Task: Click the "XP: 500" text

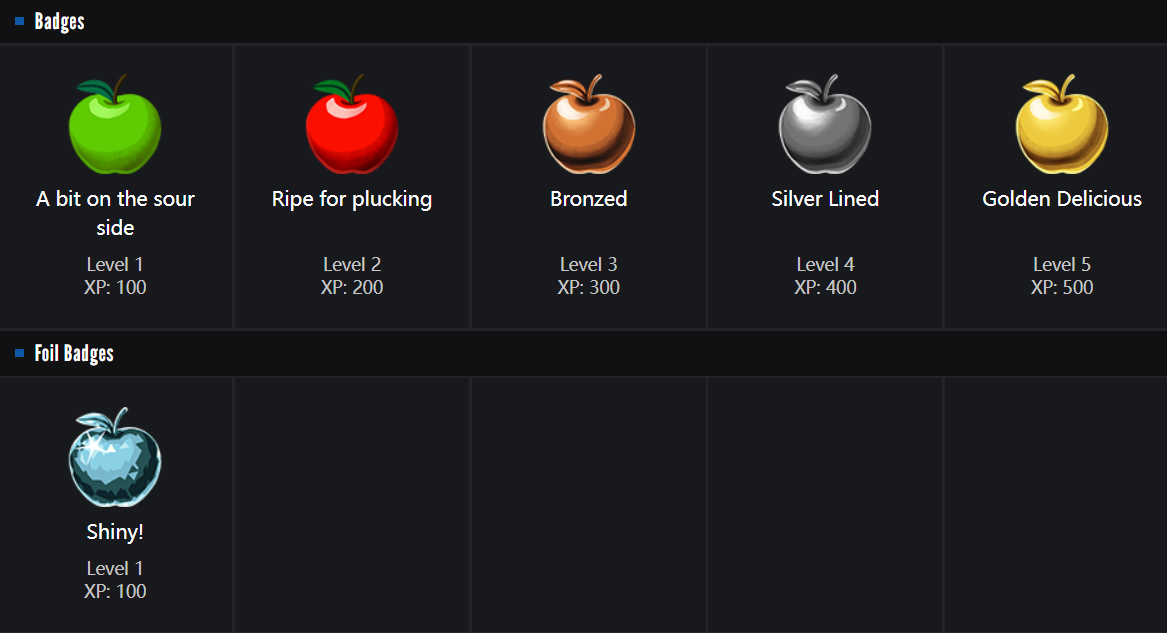Action: coord(1062,288)
